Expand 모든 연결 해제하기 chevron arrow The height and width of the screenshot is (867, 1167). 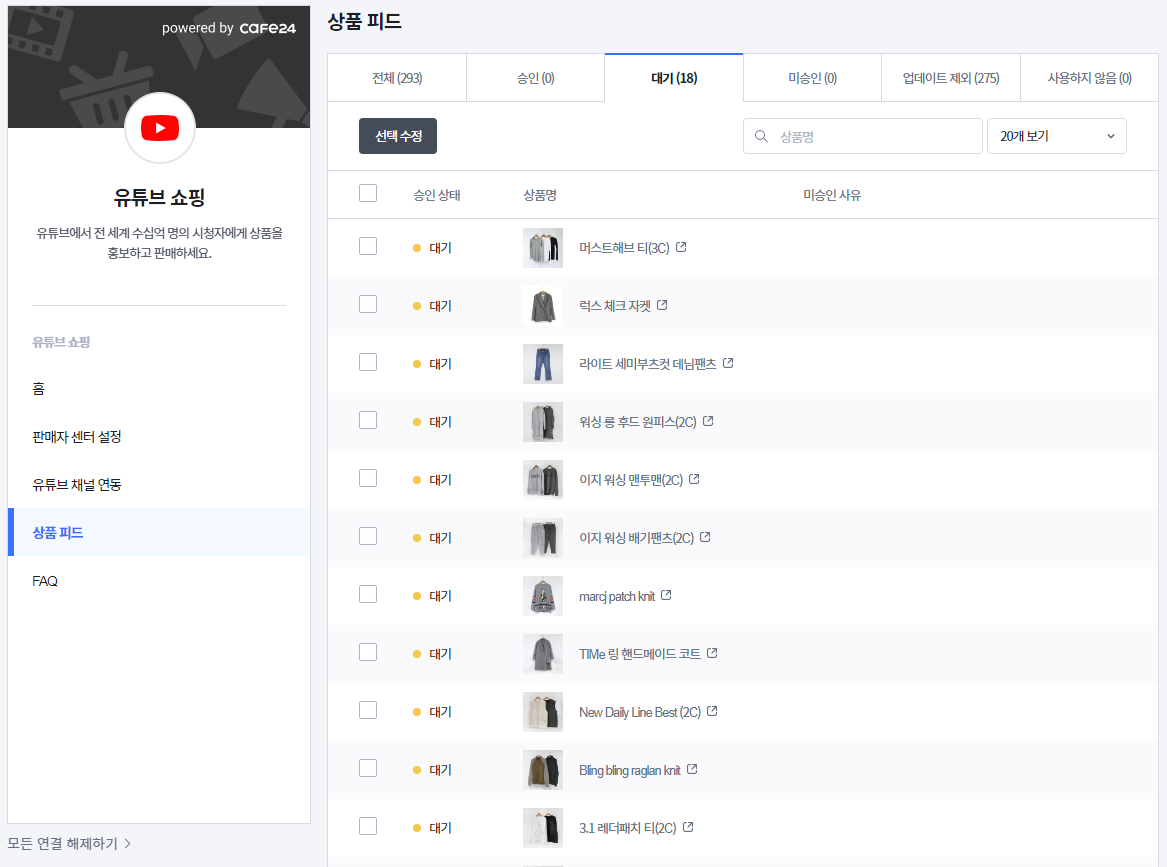coord(128,843)
